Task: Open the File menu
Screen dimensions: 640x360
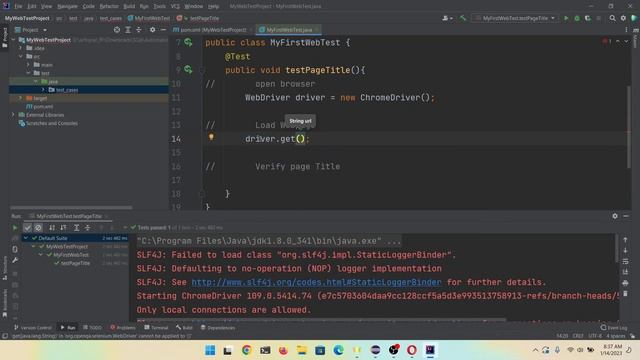Action: coord(18,6)
